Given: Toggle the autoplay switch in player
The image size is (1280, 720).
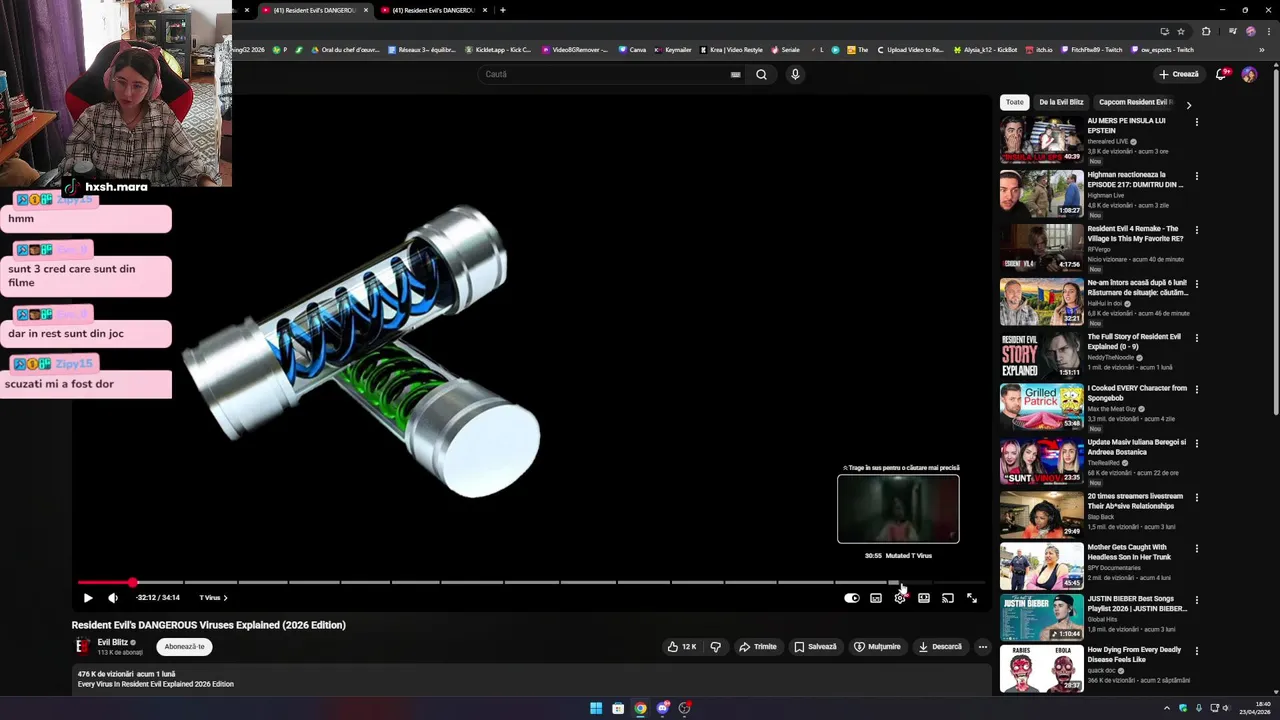Looking at the screenshot, I should click(851, 598).
